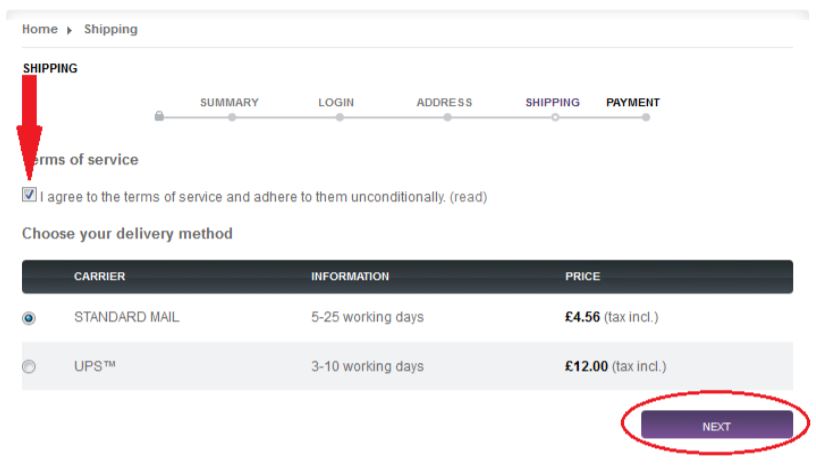The height and width of the screenshot is (470, 816).
Task: Open the terms of service (read) link
Action: pyautogui.click(x=468, y=197)
